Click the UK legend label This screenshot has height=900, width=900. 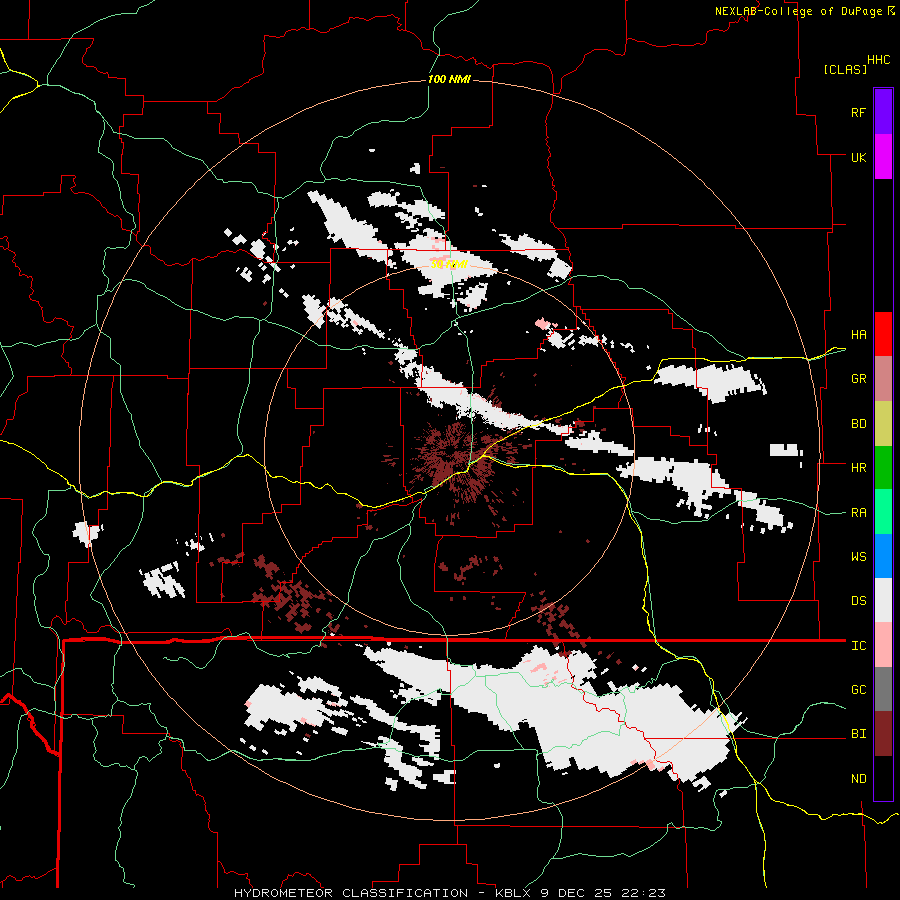tap(858, 157)
